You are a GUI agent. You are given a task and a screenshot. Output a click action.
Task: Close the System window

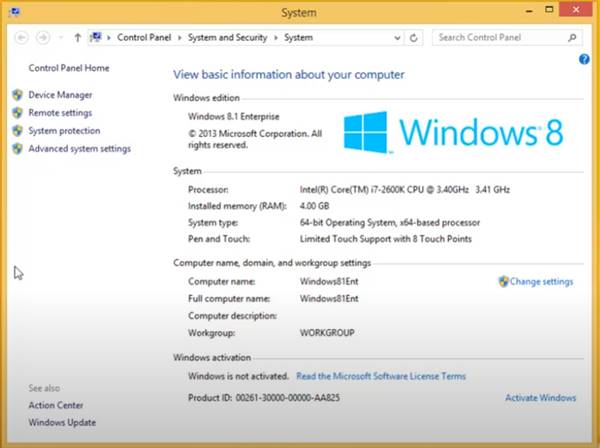coord(576,10)
